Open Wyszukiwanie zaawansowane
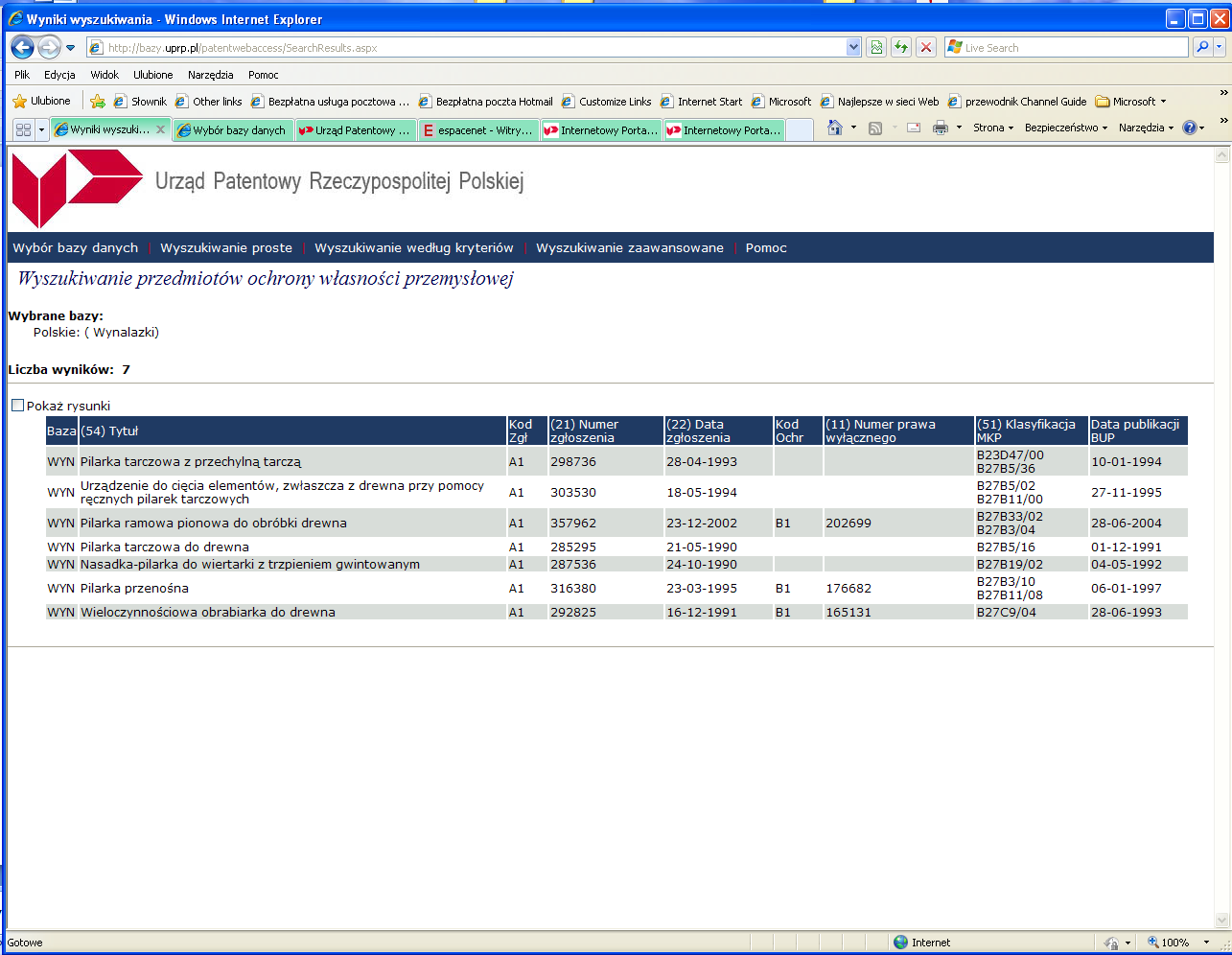Screen dimensions: 1232x955 click(630, 247)
